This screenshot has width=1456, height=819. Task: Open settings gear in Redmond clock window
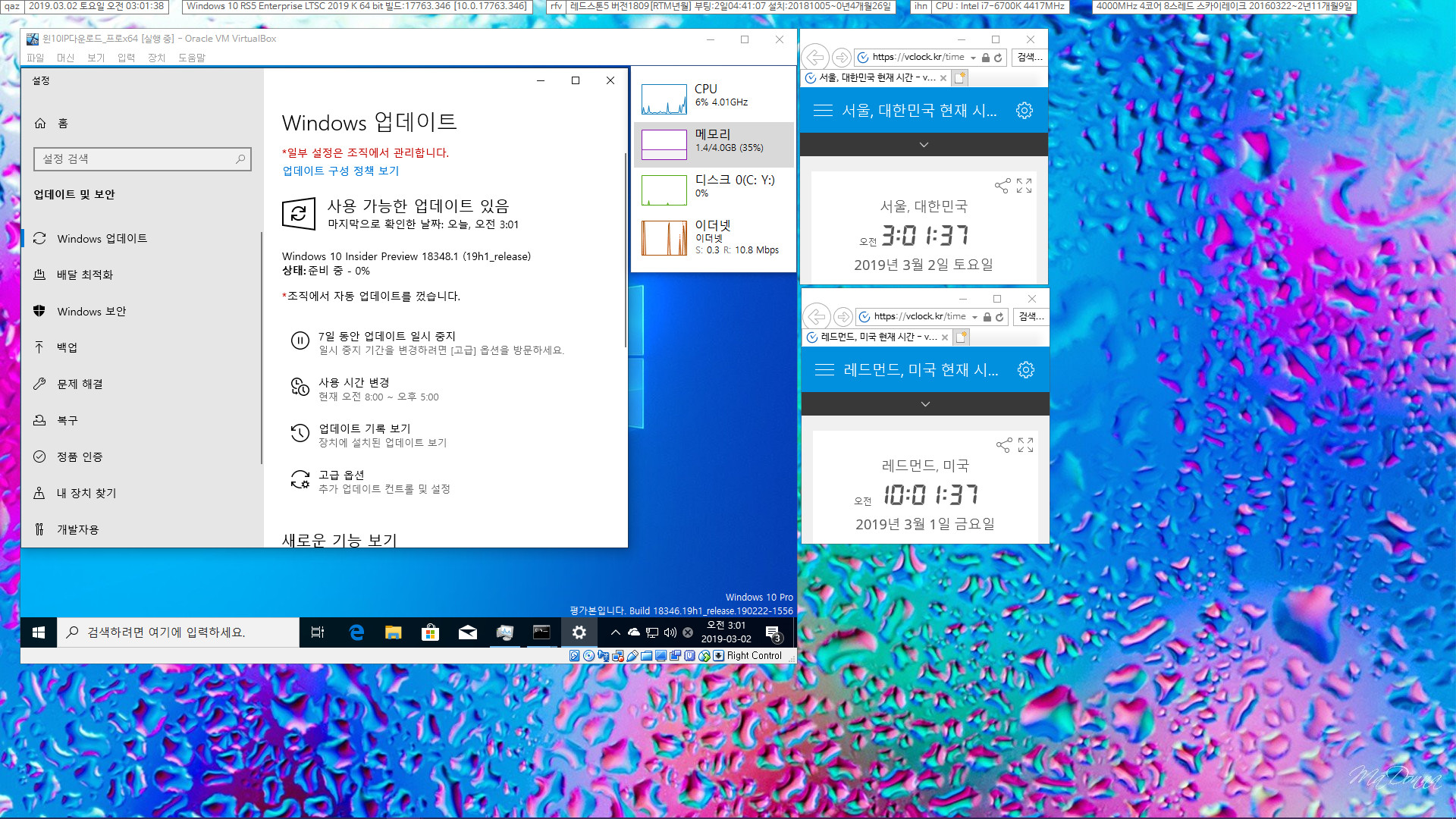1025,370
